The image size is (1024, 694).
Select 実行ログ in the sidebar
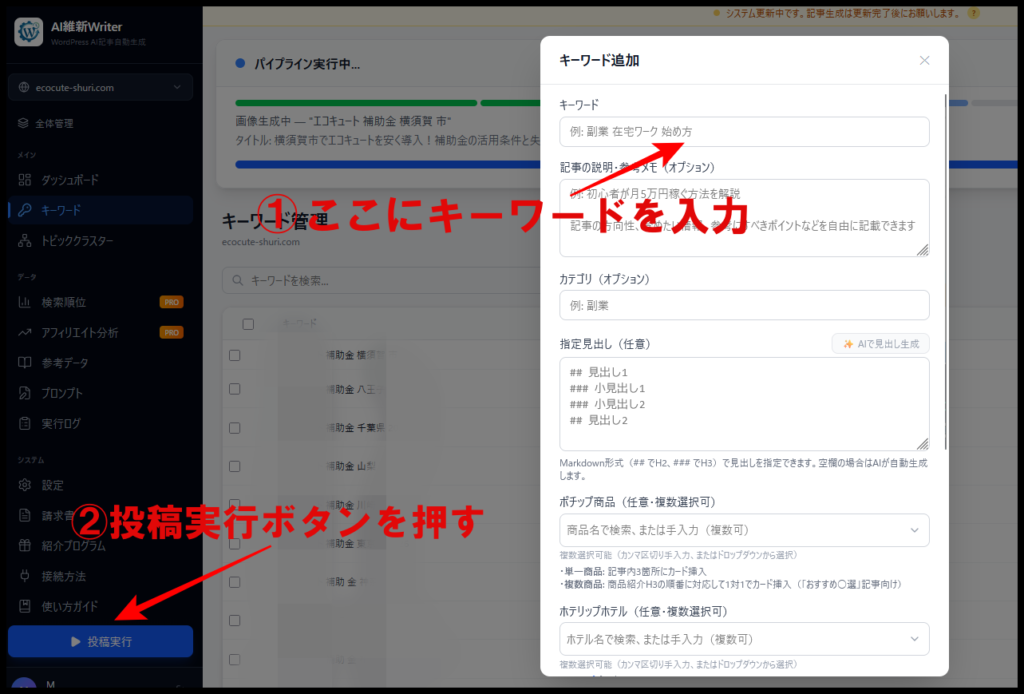[x=61, y=424]
